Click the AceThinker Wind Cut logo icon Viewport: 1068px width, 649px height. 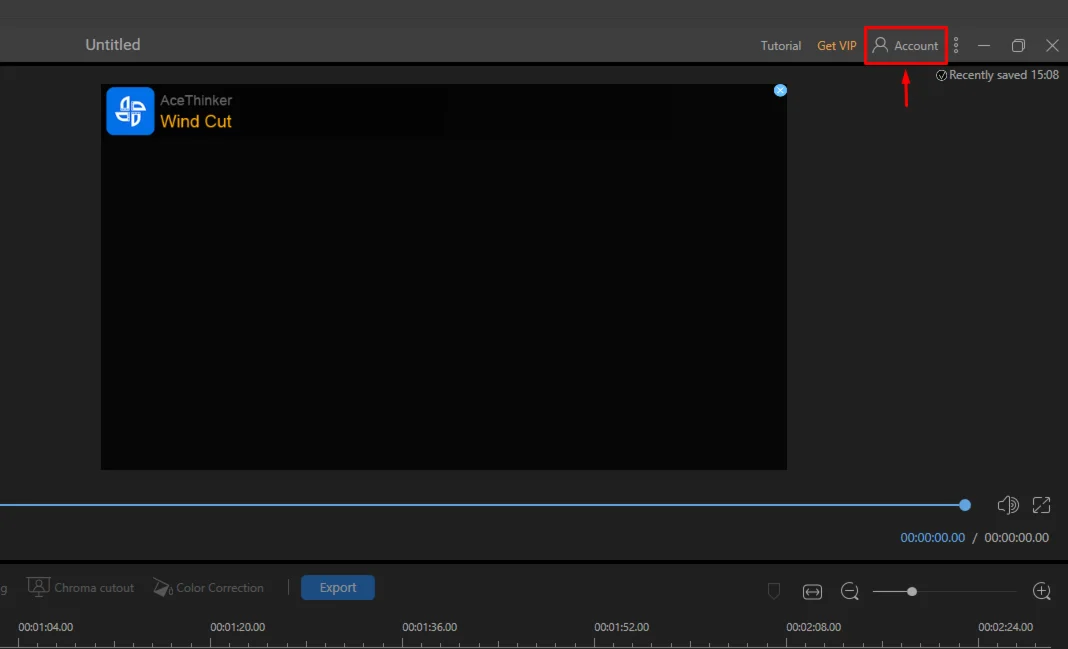click(130, 111)
